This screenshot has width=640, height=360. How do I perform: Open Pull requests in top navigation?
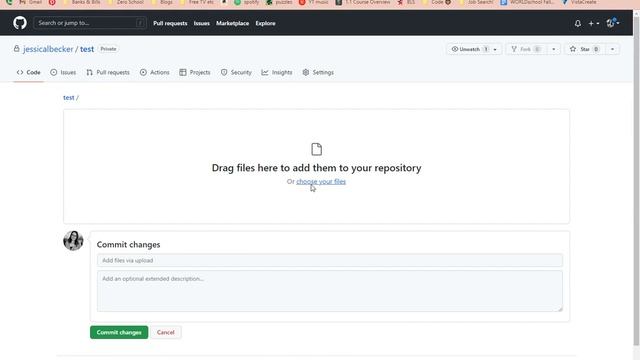tap(170, 23)
